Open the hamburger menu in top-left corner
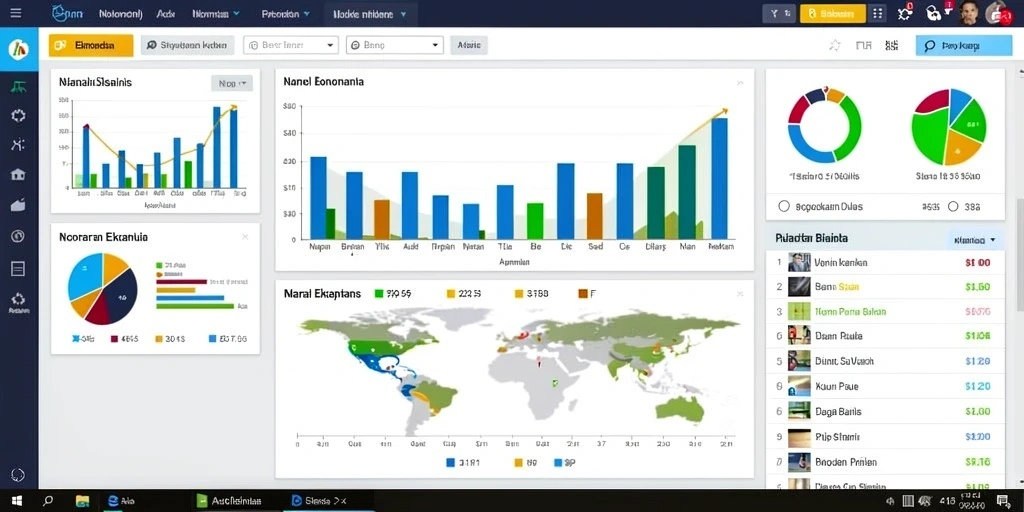 coord(16,13)
